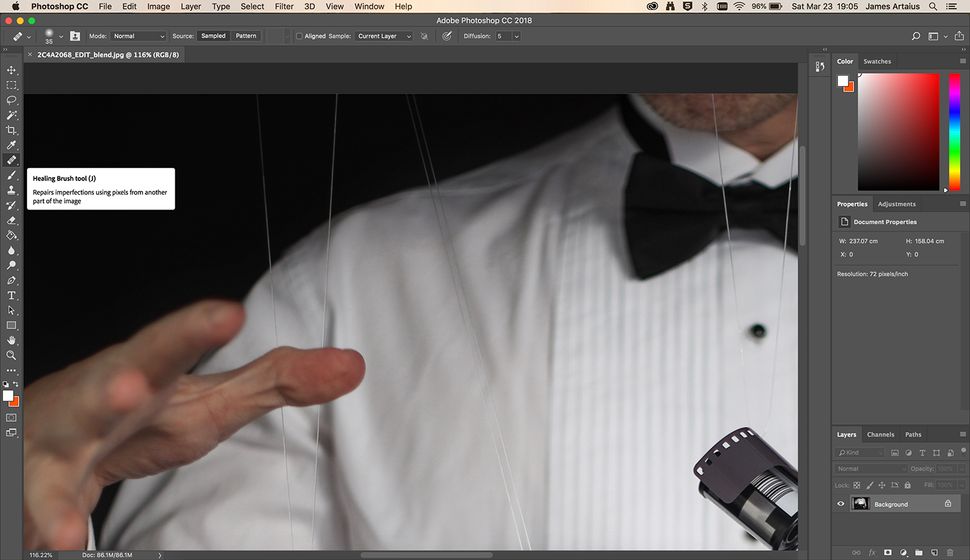The image size is (970, 560).
Task: Open the Layers panel flyout menu
Action: pos(963,434)
